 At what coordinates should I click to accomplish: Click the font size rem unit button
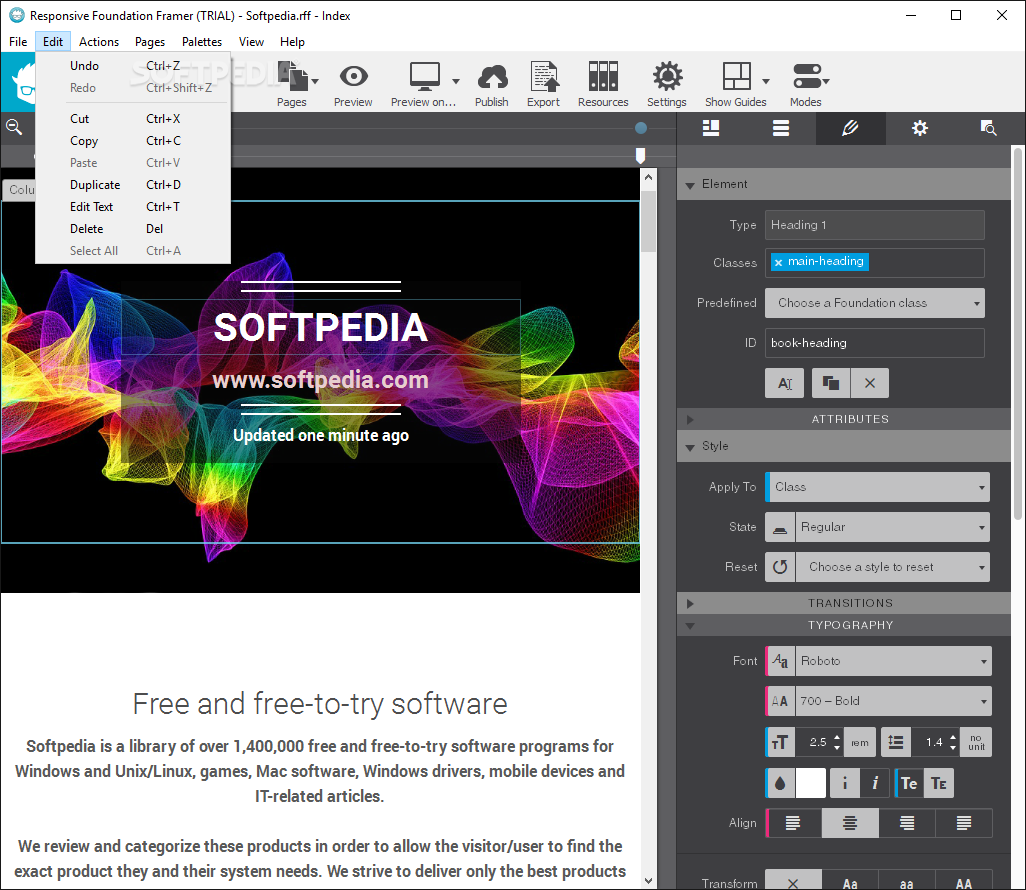tap(860, 742)
